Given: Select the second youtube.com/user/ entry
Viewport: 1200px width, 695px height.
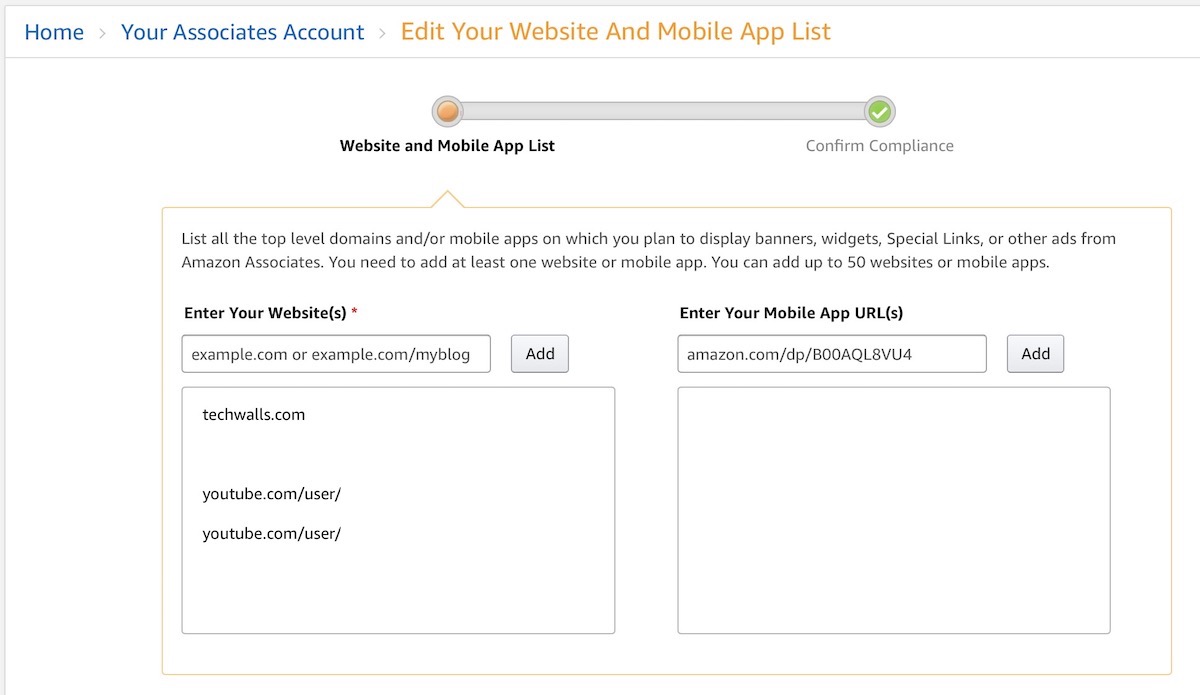Looking at the screenshot, I should [272, 534].
